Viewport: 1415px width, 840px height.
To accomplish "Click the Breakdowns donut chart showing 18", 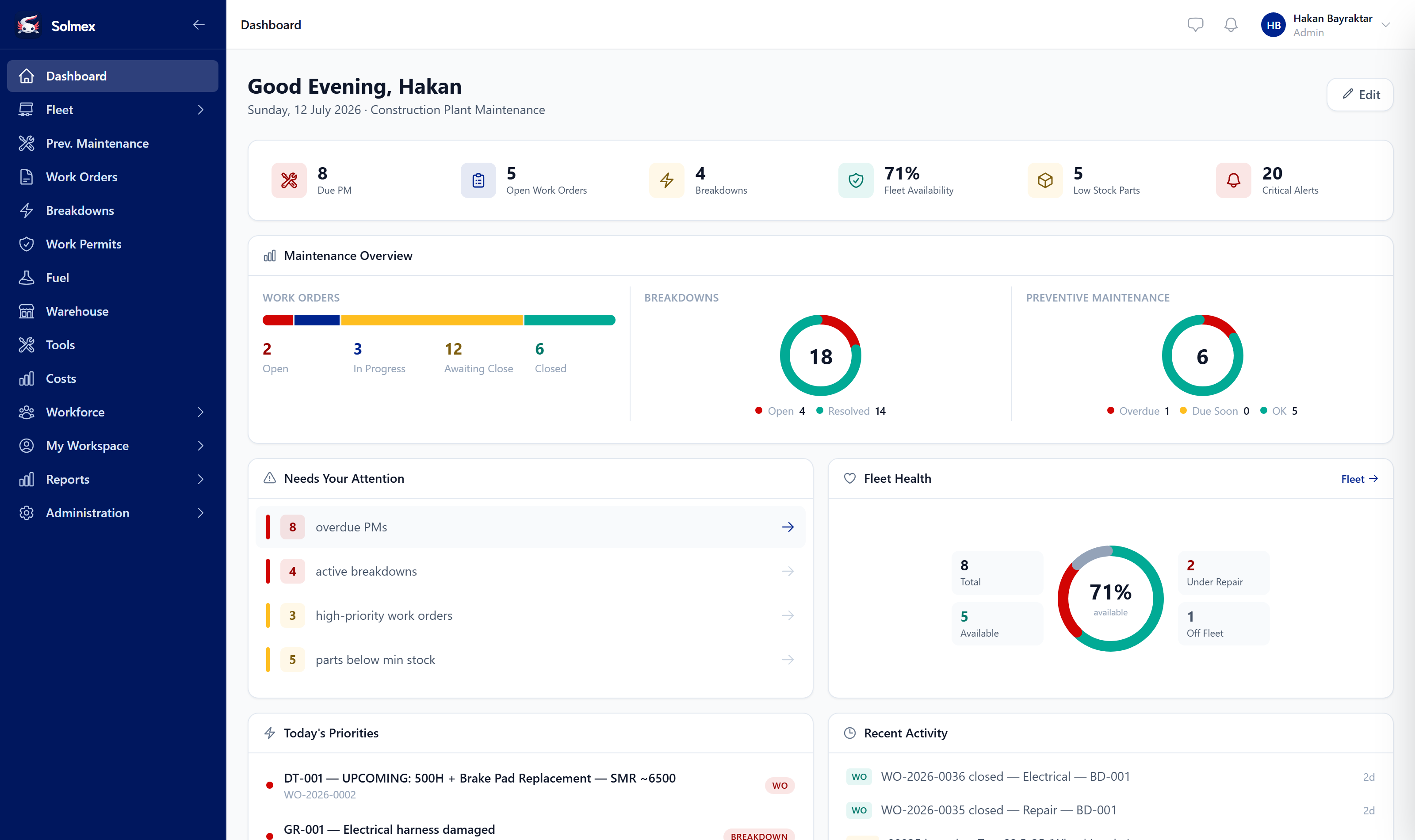I will point(820,355).
